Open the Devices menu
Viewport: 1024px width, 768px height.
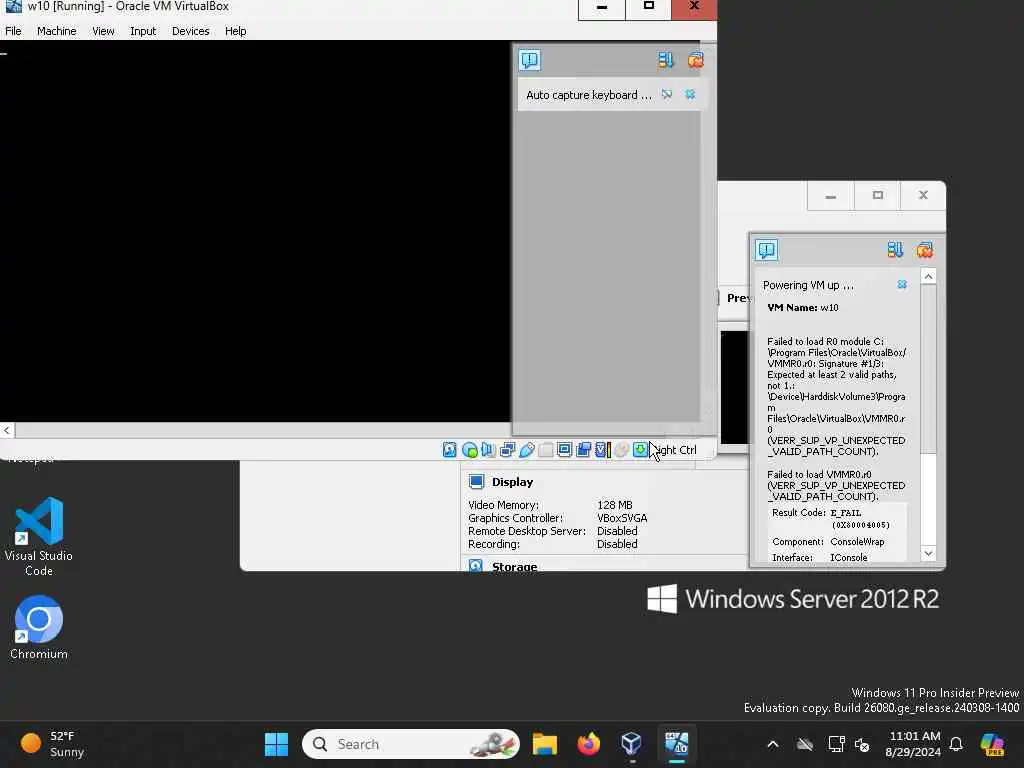pyautogui.click(x=190, y=31)
